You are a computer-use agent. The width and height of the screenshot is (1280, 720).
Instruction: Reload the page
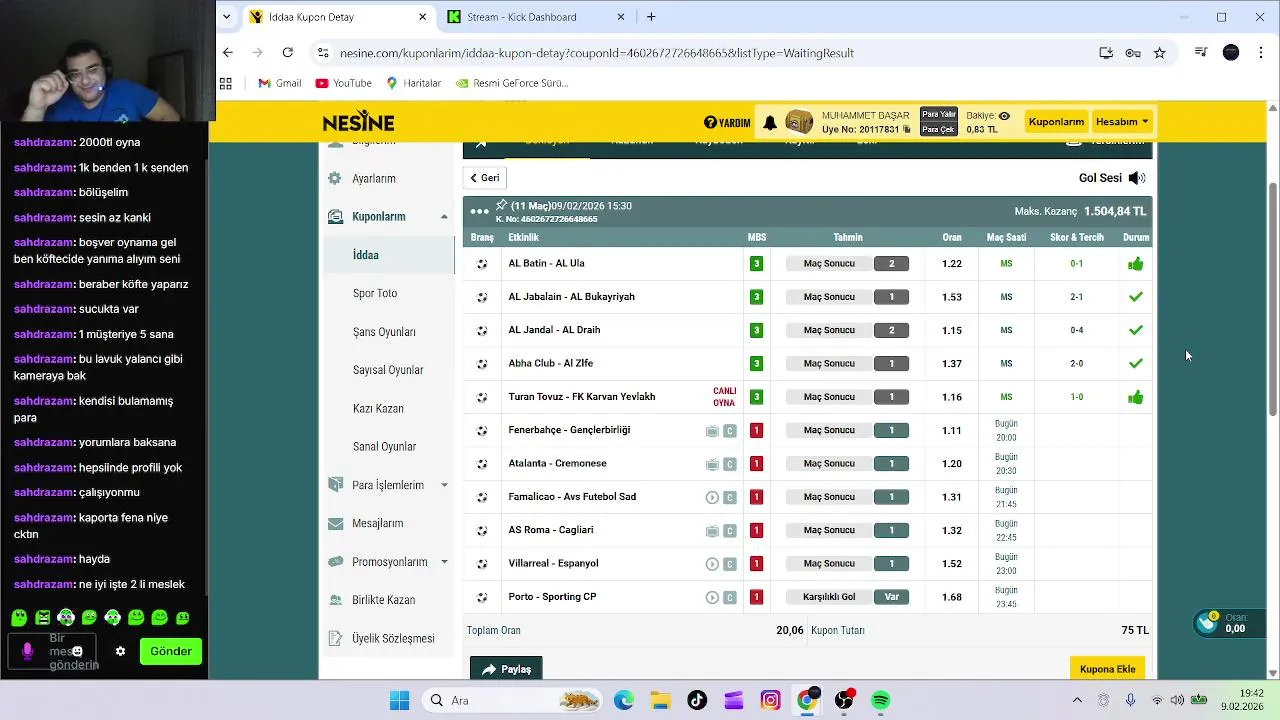(288, 53)
